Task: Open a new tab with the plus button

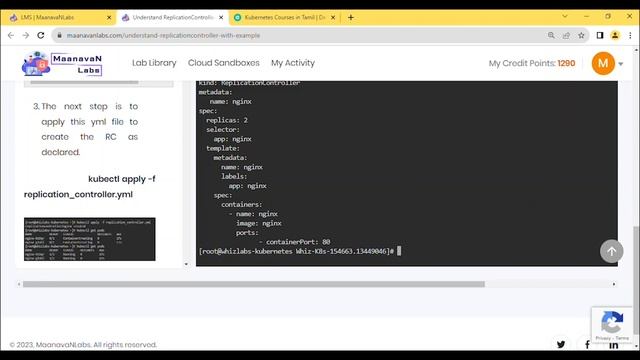Action: pos(351,18)
